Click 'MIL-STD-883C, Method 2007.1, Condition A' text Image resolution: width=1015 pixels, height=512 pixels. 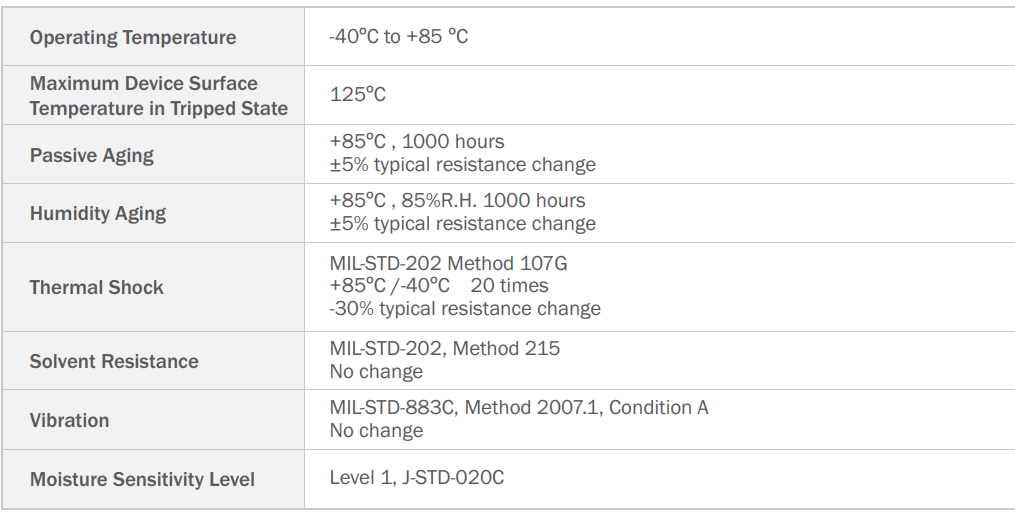point(519,408)
